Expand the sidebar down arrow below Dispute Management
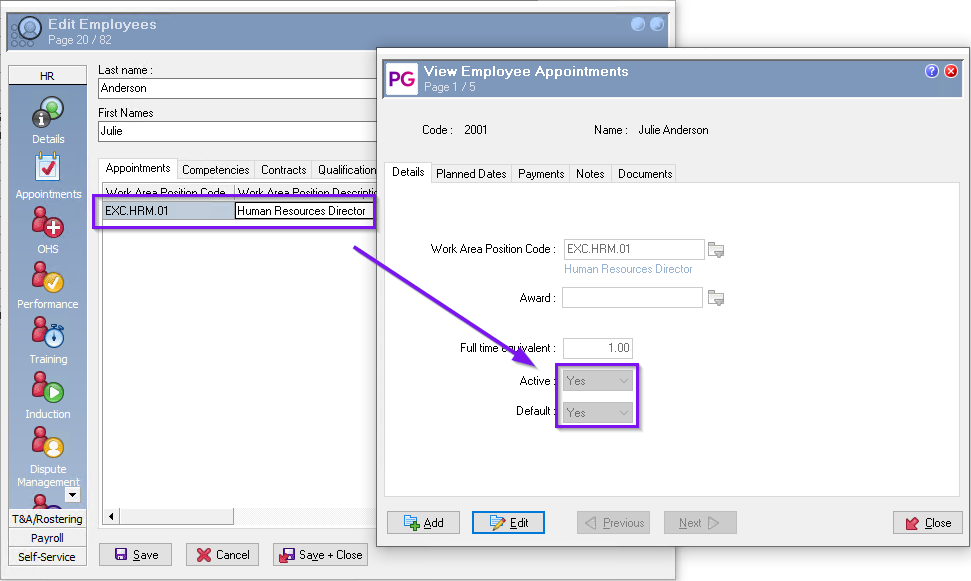971x581 pixels. coord(72,494)
